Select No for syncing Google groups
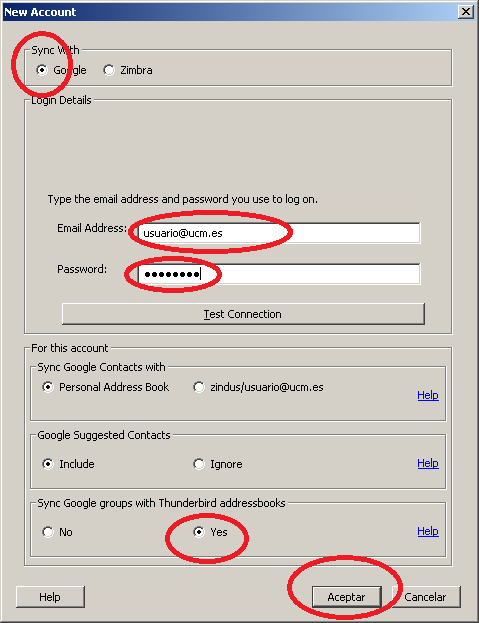 (48, 532)
